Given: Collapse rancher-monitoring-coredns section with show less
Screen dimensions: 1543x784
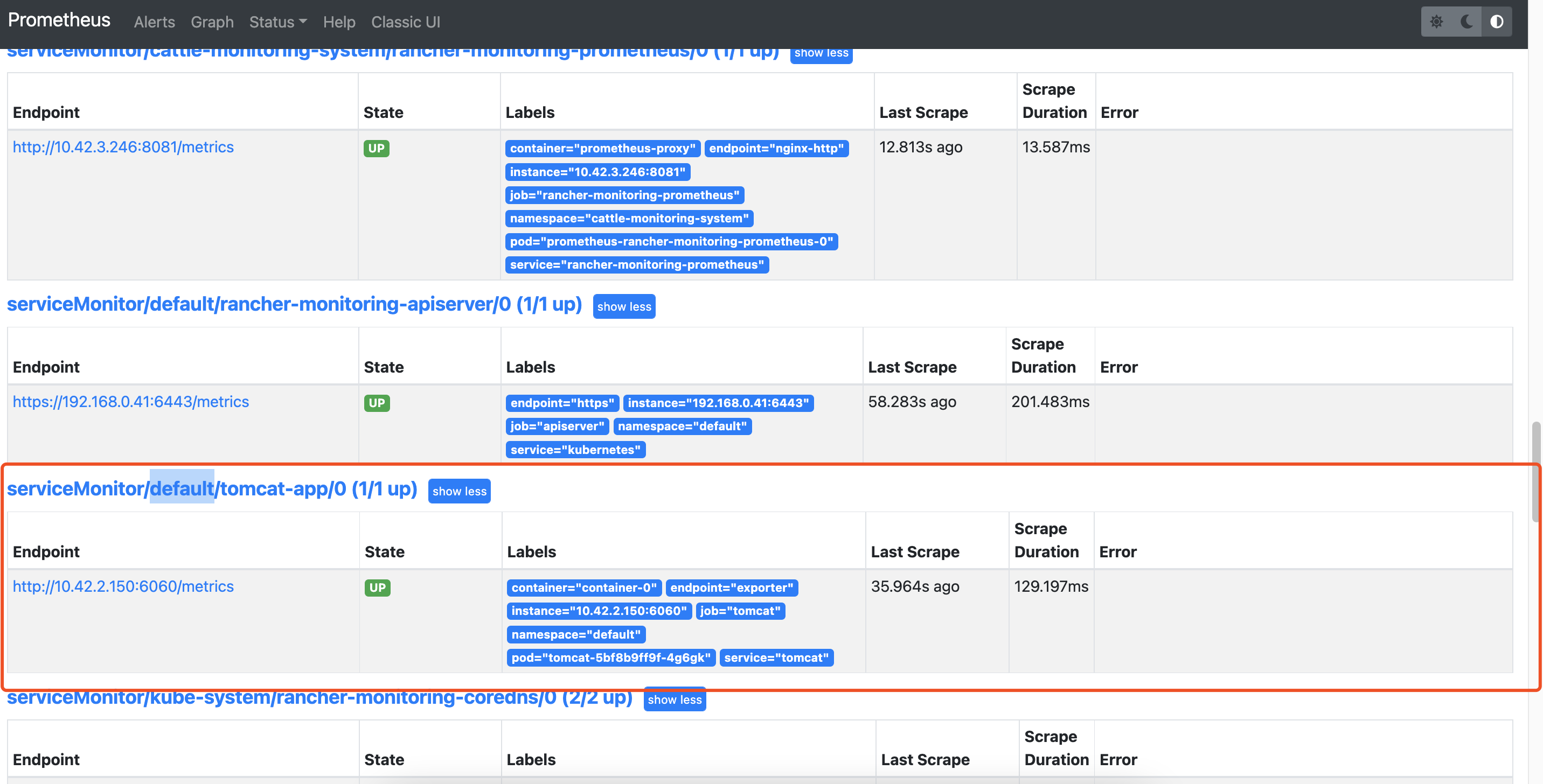Looking at the screenshot, I should coord(674,699).
